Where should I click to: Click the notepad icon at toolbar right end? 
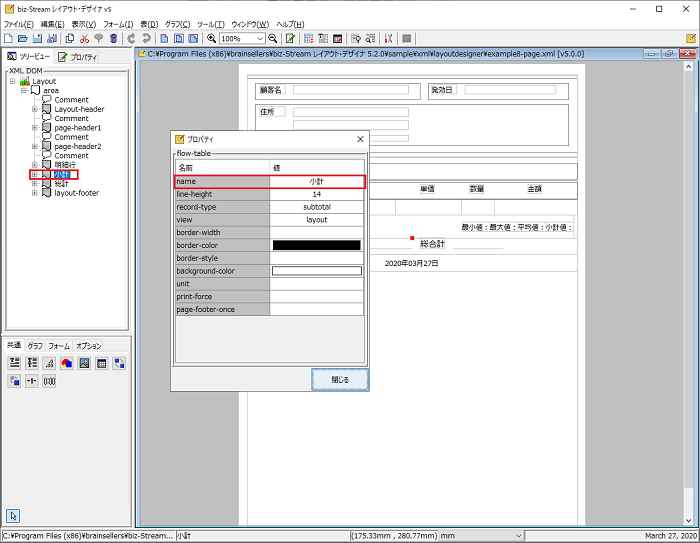coord(691,38)
